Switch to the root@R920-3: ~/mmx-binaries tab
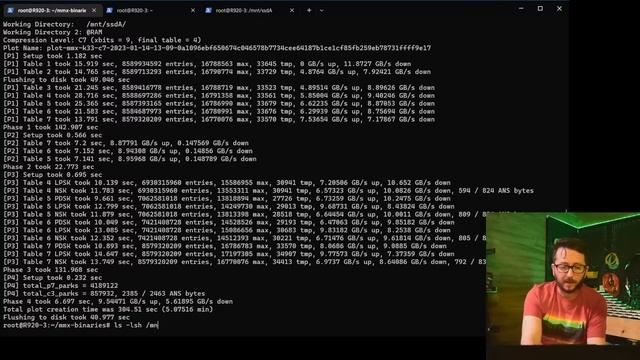The height and width of the screenshot is (360, 640). (x=52, y=10)
